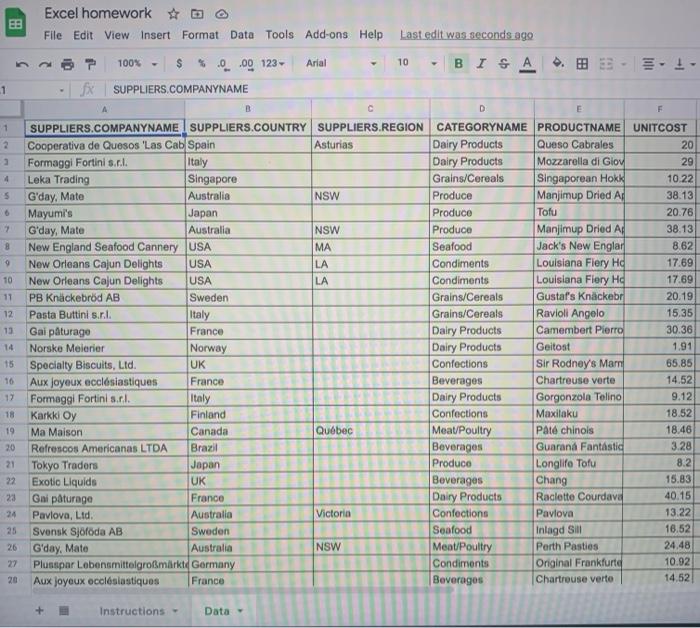The height and width of the screenshot is (628, 700).
Task: Open horizontal align dropdown
Action: point(653,64)
